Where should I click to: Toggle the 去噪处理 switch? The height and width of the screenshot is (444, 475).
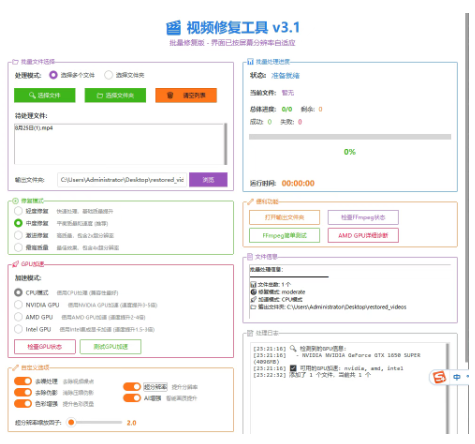pyautogui.click(x=23, y=381)
